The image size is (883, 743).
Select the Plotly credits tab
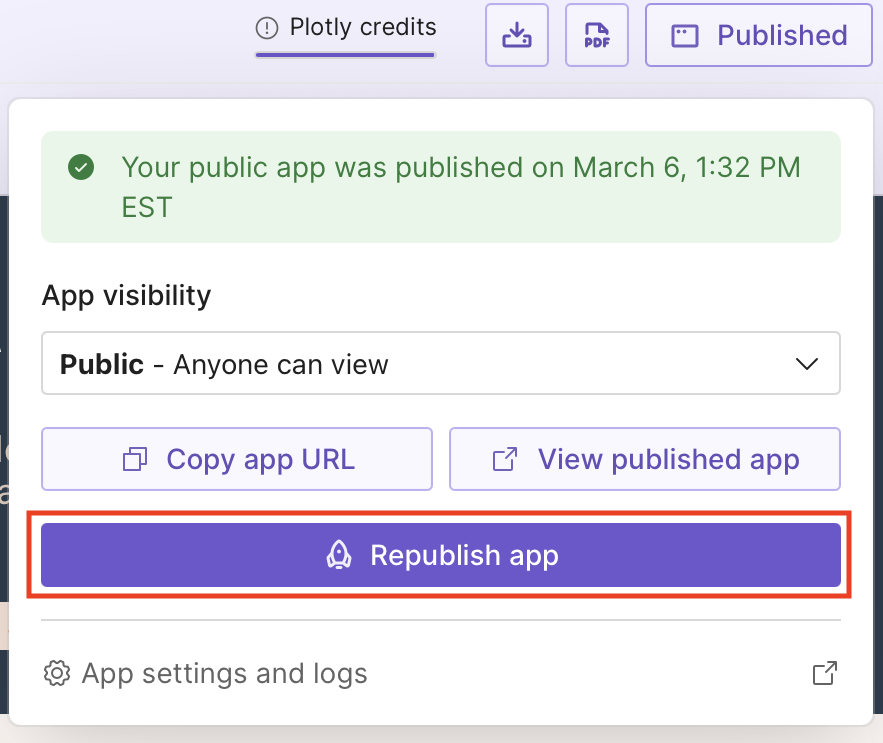tap(345, 27)
